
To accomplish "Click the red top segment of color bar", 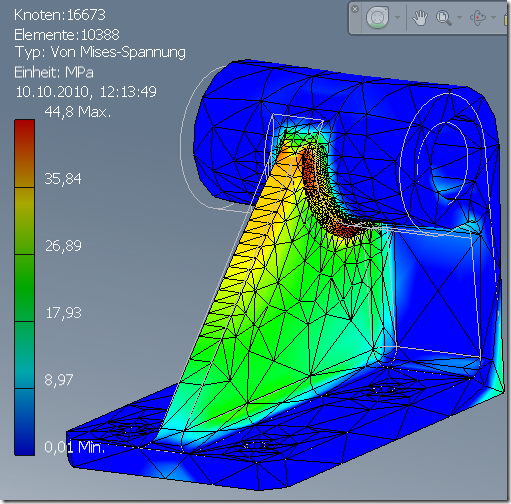I will pos(24,153).
